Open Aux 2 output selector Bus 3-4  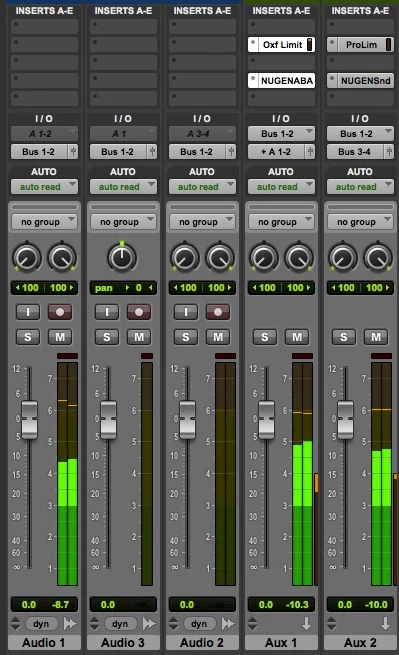[x=355, y=152]
